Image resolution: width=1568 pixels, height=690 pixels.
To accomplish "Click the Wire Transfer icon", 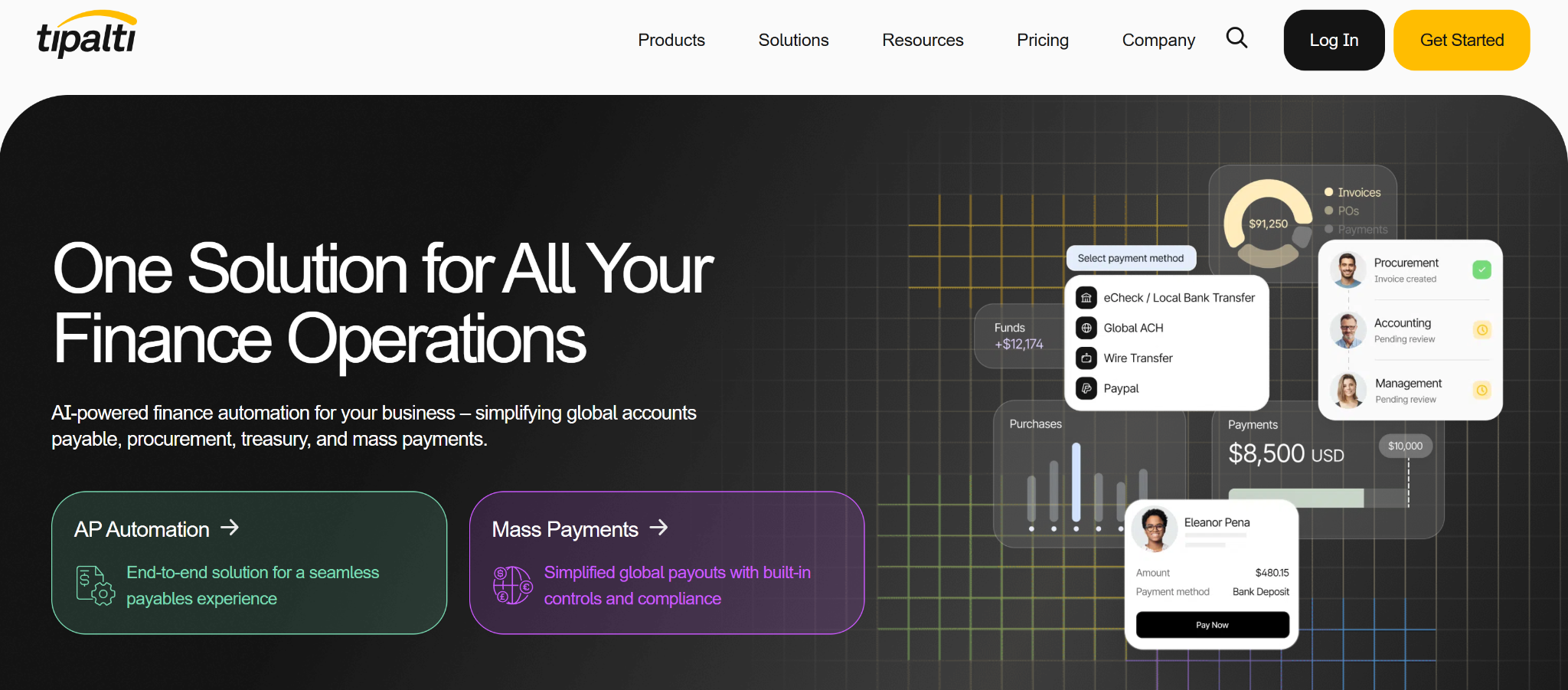I will pos(1086,358).
